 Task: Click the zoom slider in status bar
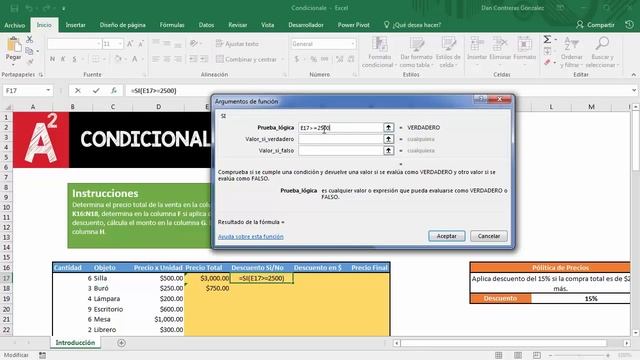(580, 356)
